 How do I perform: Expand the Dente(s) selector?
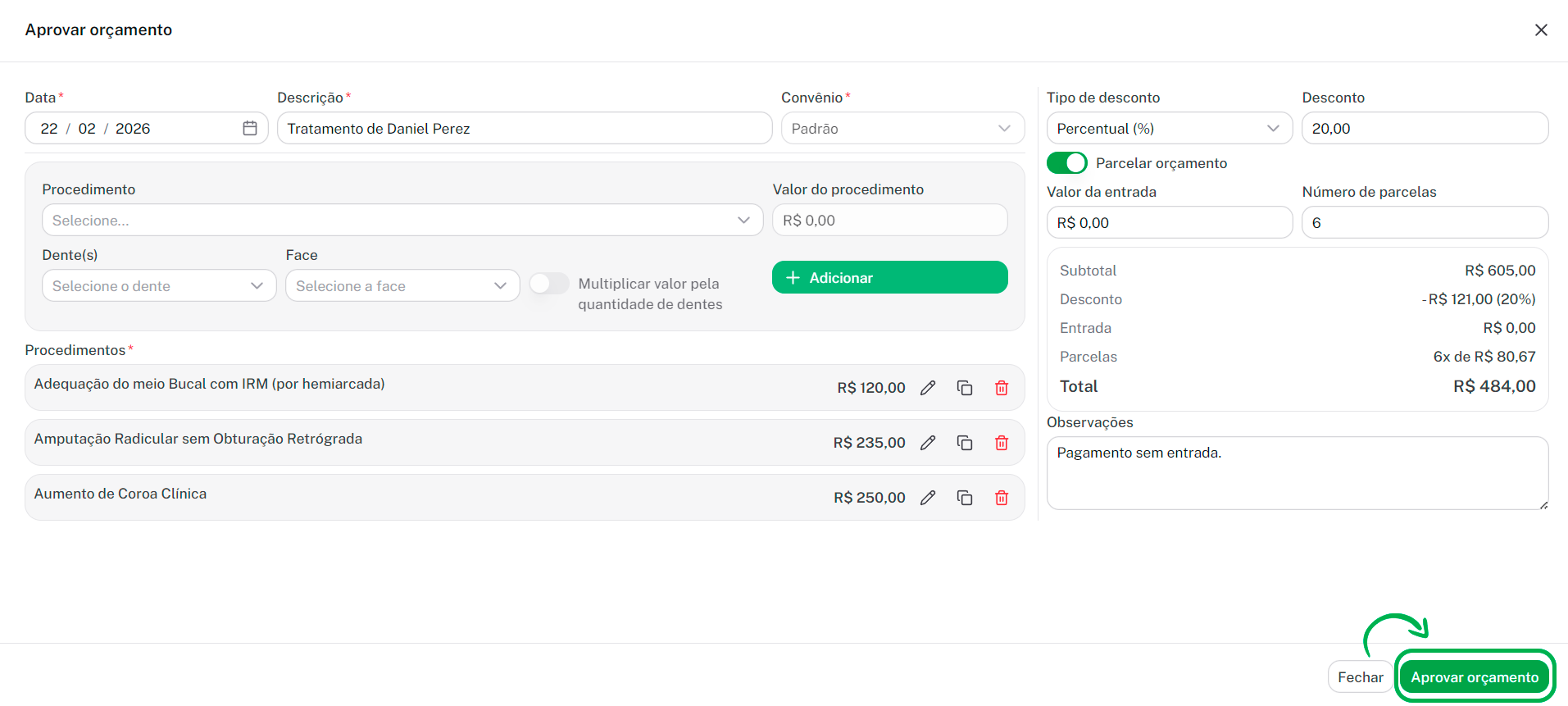coord(158,286)
